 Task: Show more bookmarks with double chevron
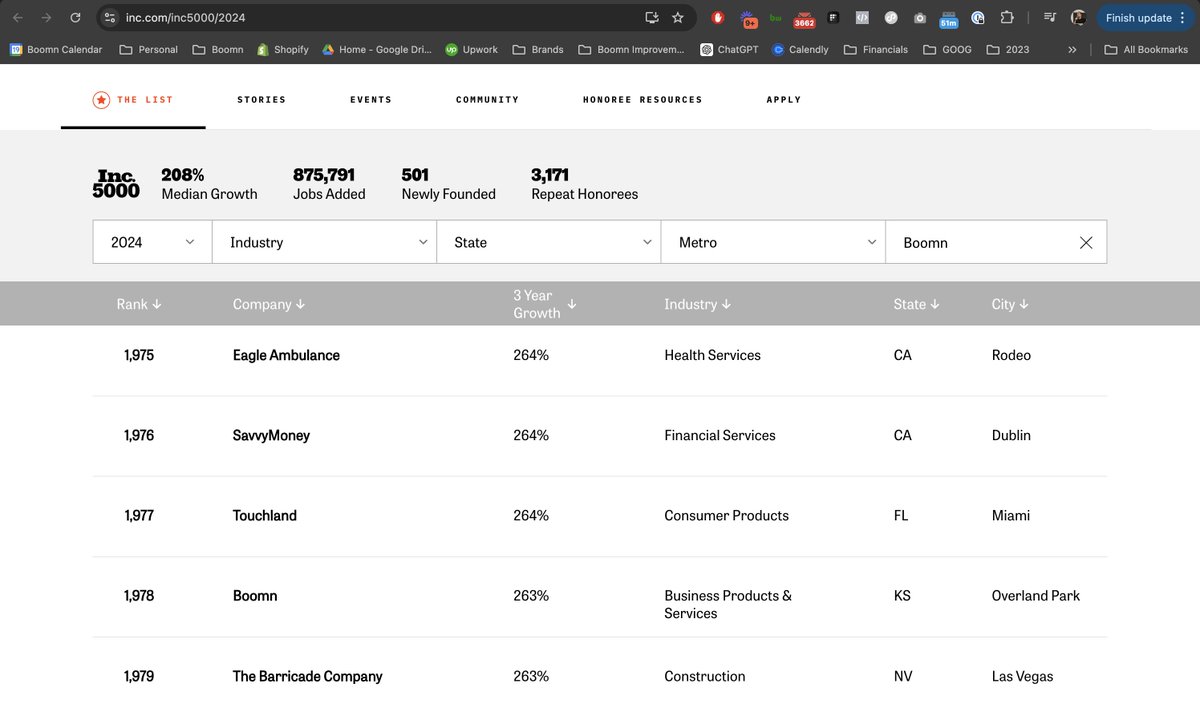(1072, 49)
